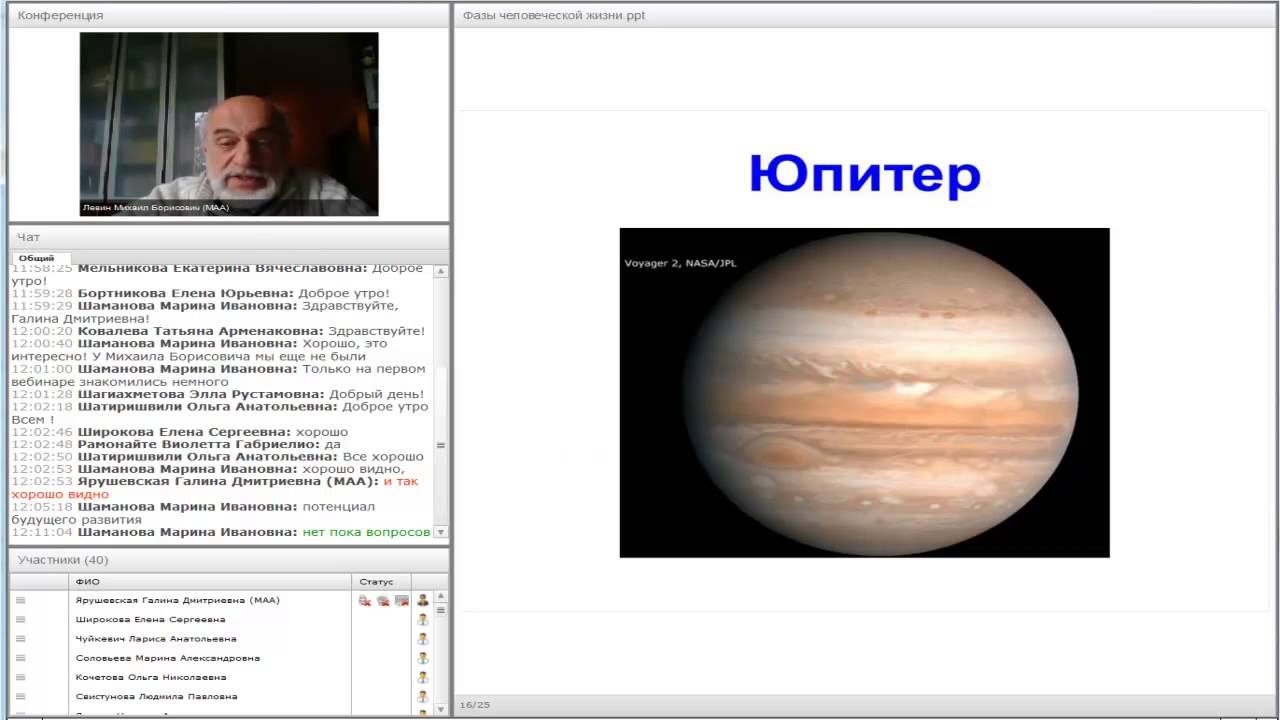Open menu icon for Соловьева Марина Александровна row

(20, 658)
